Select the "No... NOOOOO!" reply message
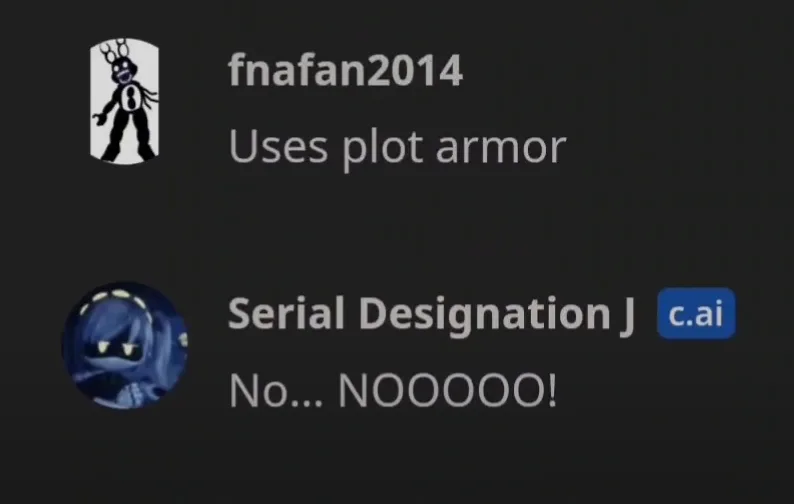Screen dimensions: 794x504 point(392,390)
